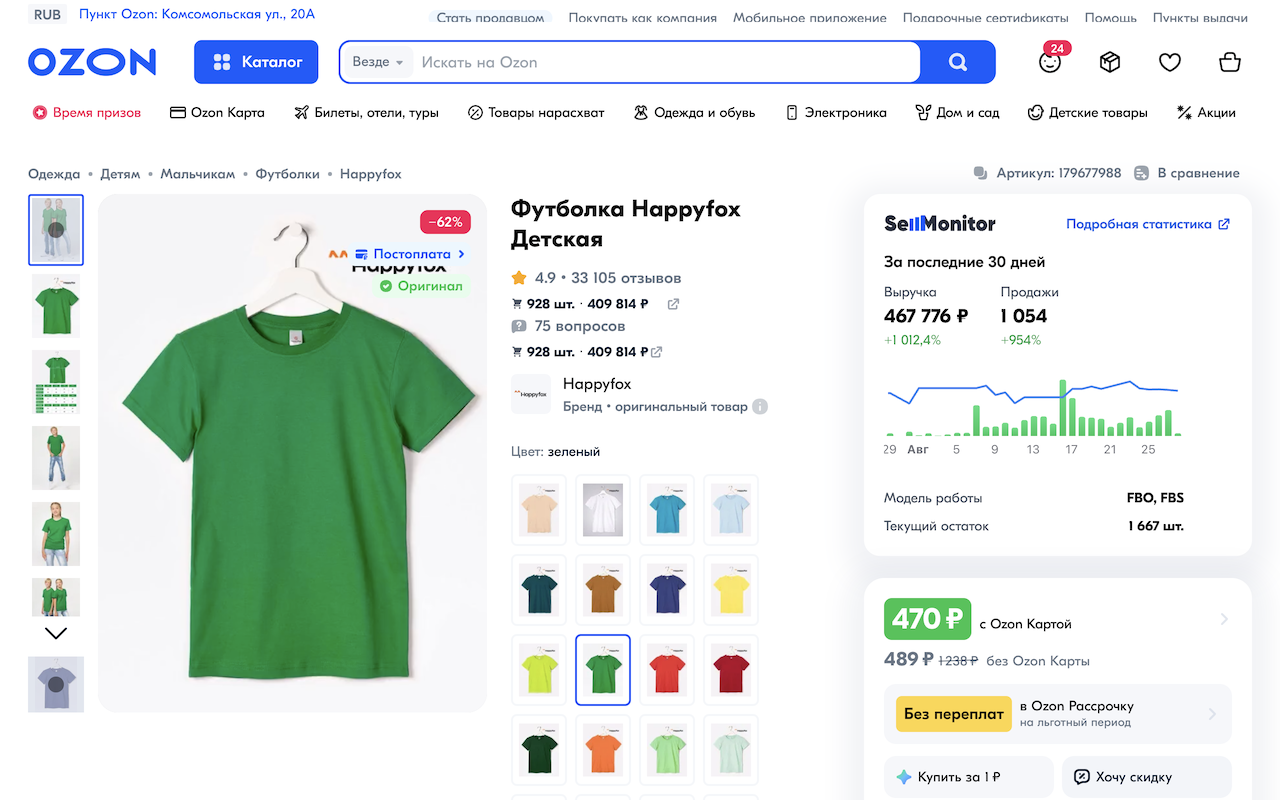Click the standing model photo thumbnail
The image size is (1280, 800).
(x=55, y=458)
